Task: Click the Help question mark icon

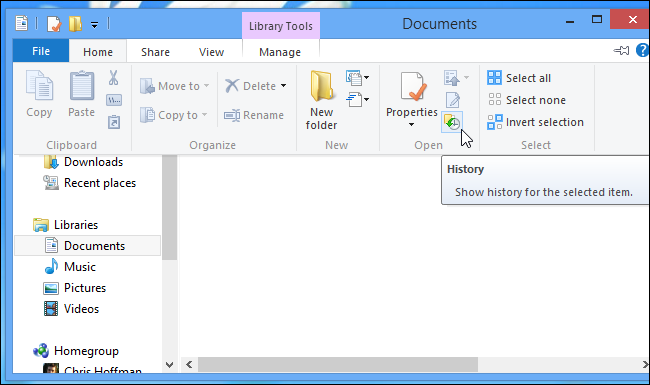Action: [642, 51]
